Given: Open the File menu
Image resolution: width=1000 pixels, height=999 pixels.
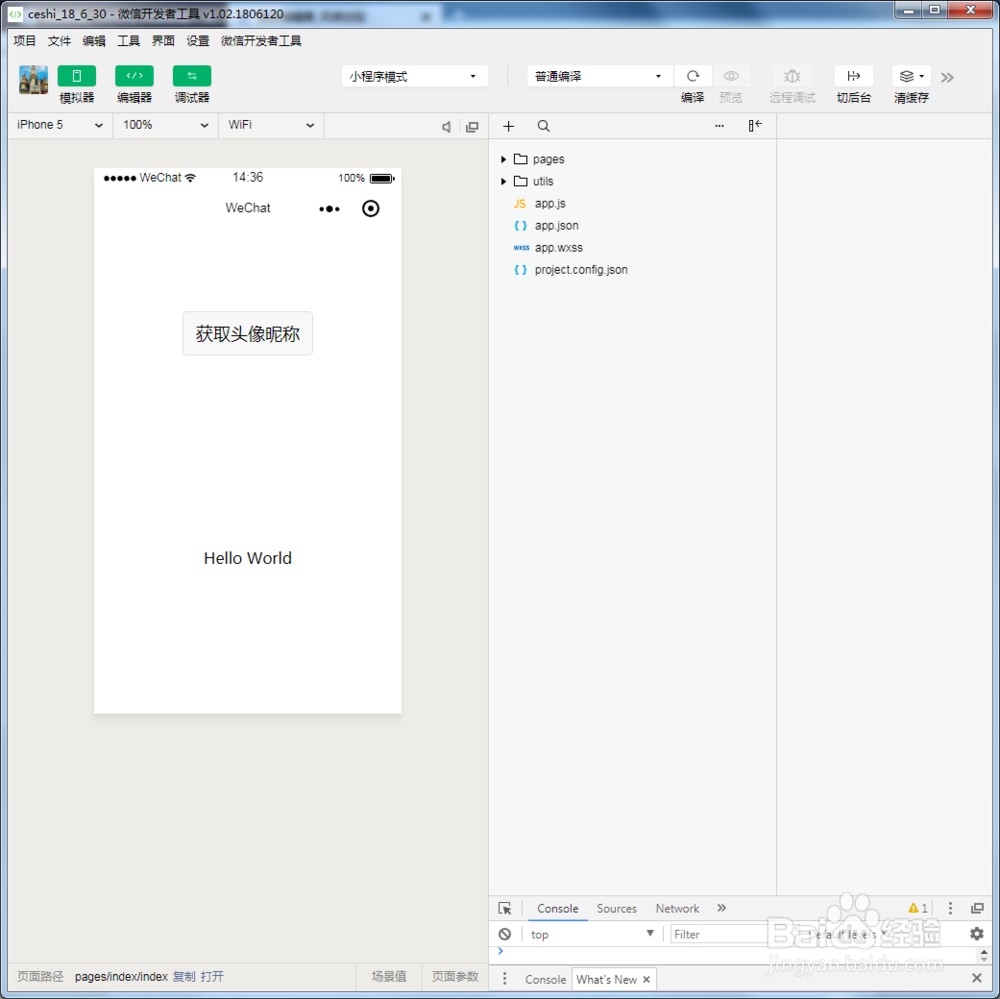Looking at the screenshot, I should (x=59, y=41).
